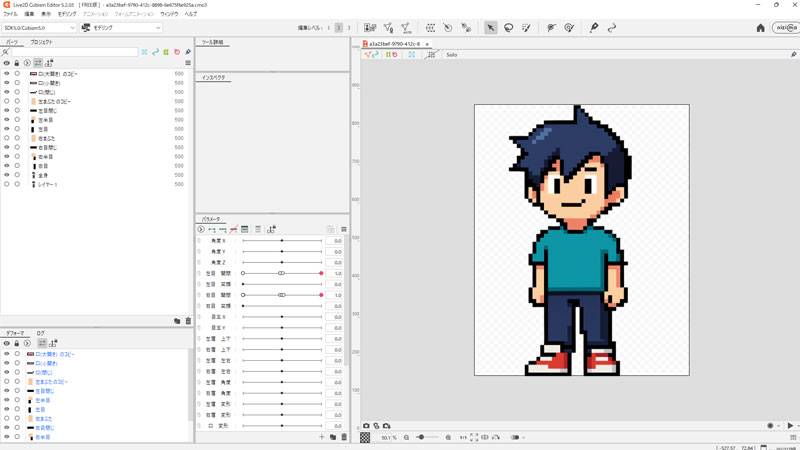This screenshot has width=800, height=450.
Task: Create a rotation deformer from toolbar
Action: (x=447, y=28)
